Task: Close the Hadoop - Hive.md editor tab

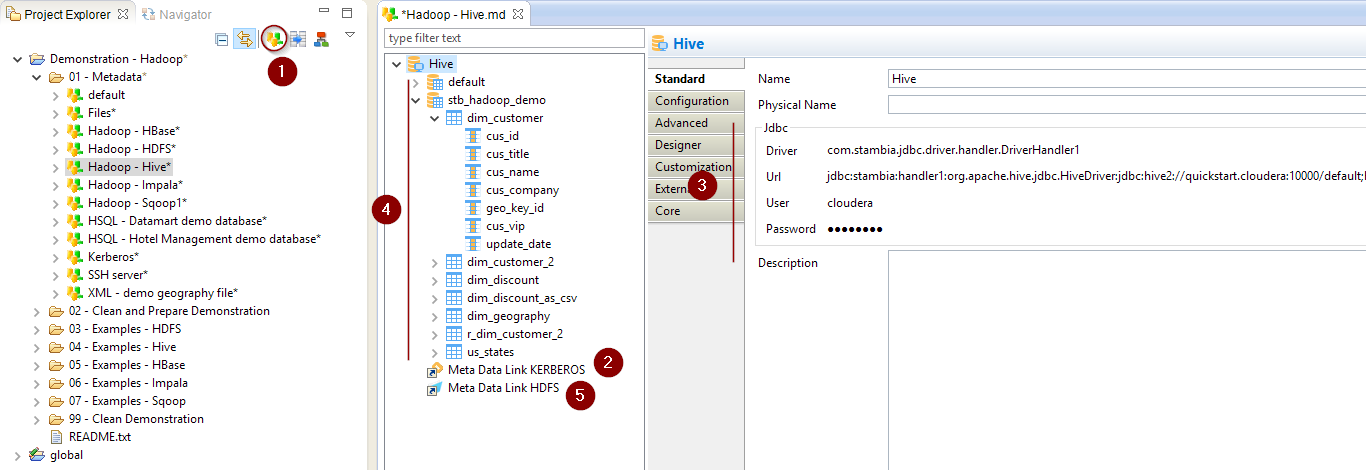Action: click(518, 14)
